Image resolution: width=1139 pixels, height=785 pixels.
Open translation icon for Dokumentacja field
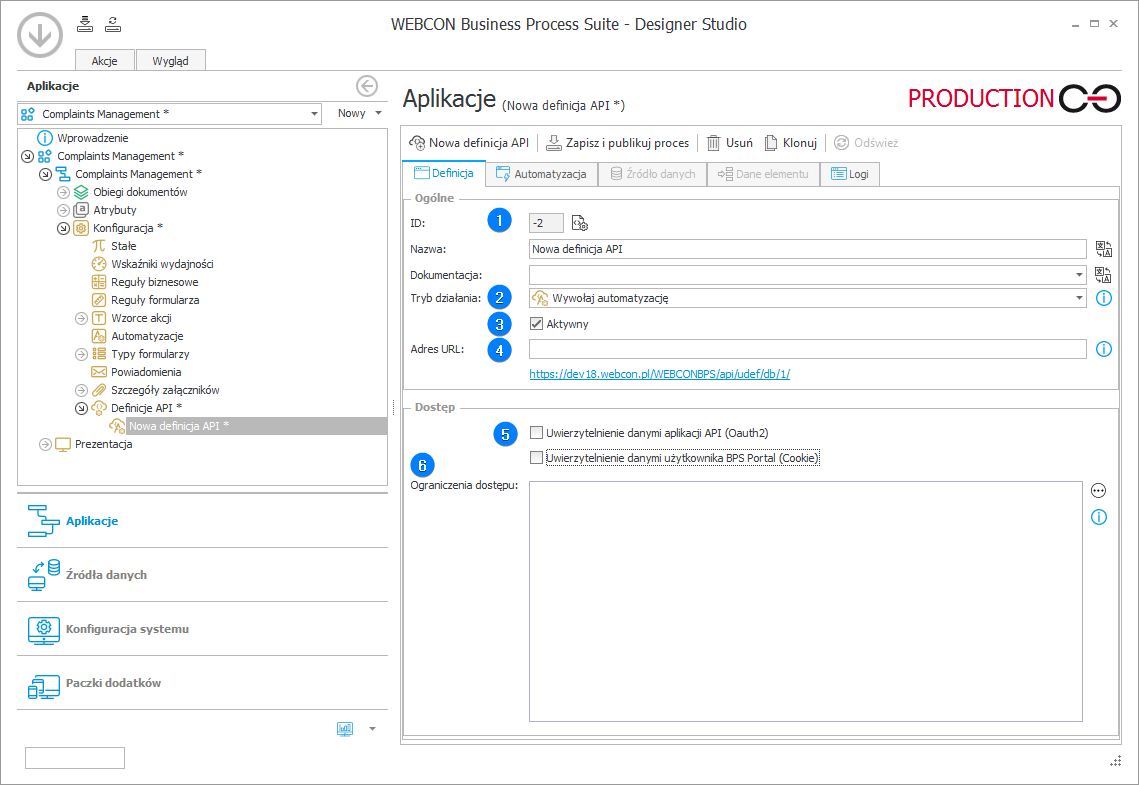pos(1103,275)
